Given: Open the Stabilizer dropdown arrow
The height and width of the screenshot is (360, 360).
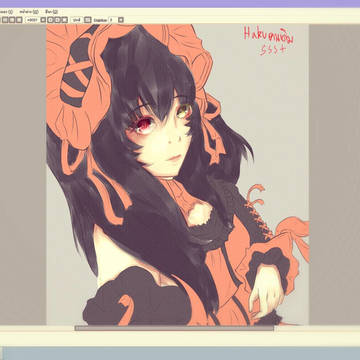Looking at the screenshot, I should [x=121, y=20].
